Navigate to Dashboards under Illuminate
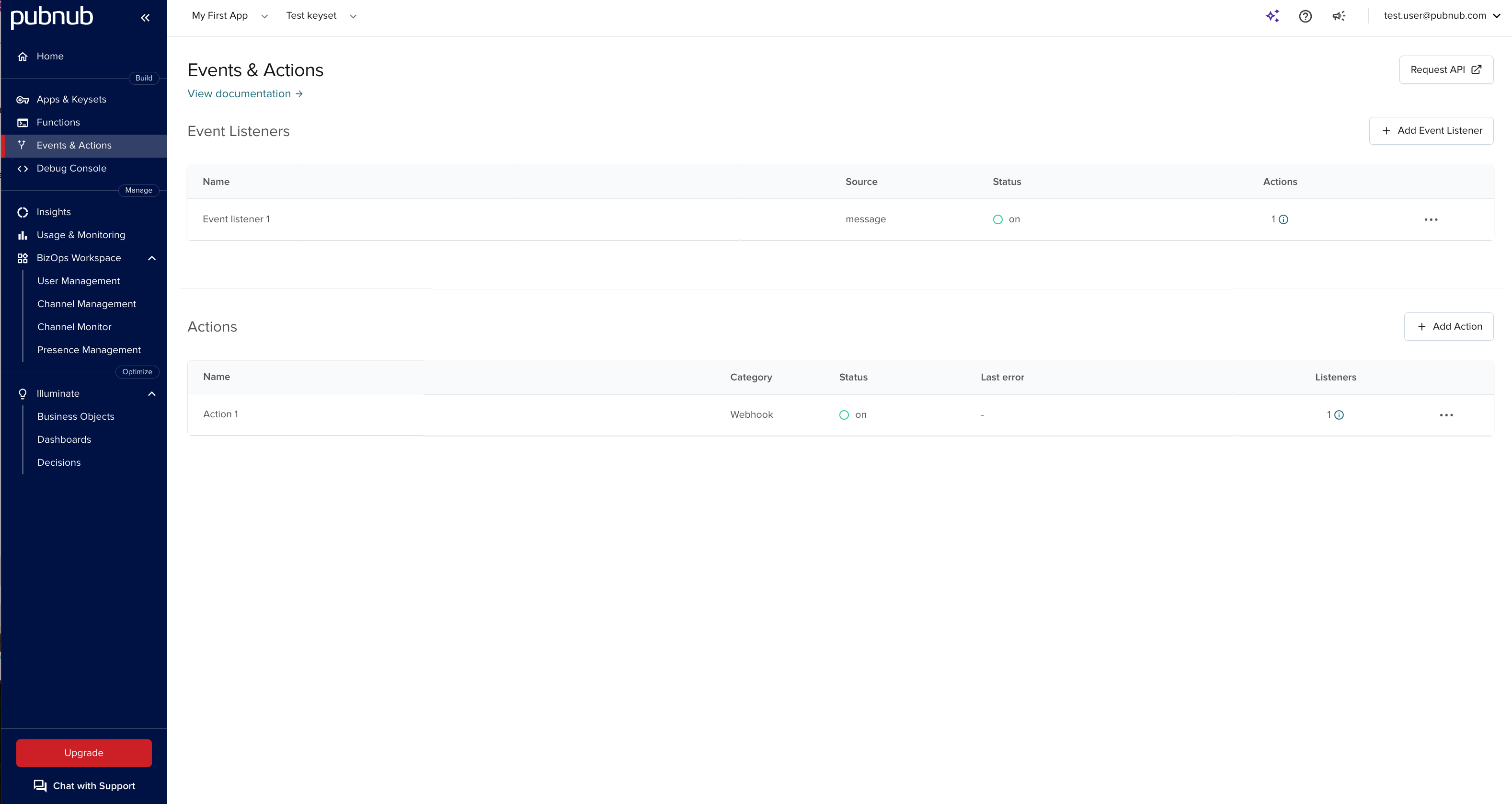The width and height of the screenshot is (1512, 804). (63, 439)
